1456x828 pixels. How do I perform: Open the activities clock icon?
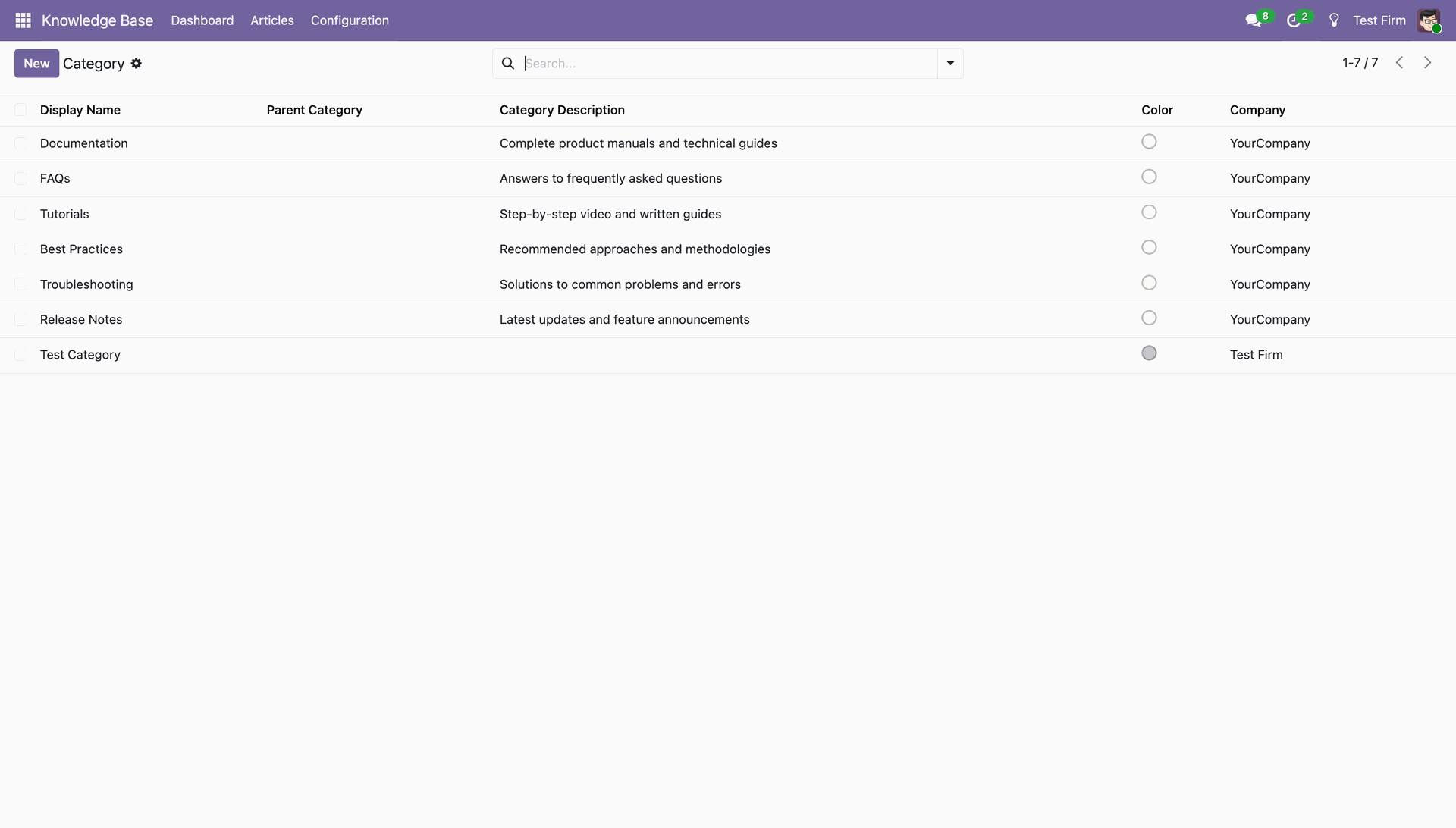pos(1294,20)
